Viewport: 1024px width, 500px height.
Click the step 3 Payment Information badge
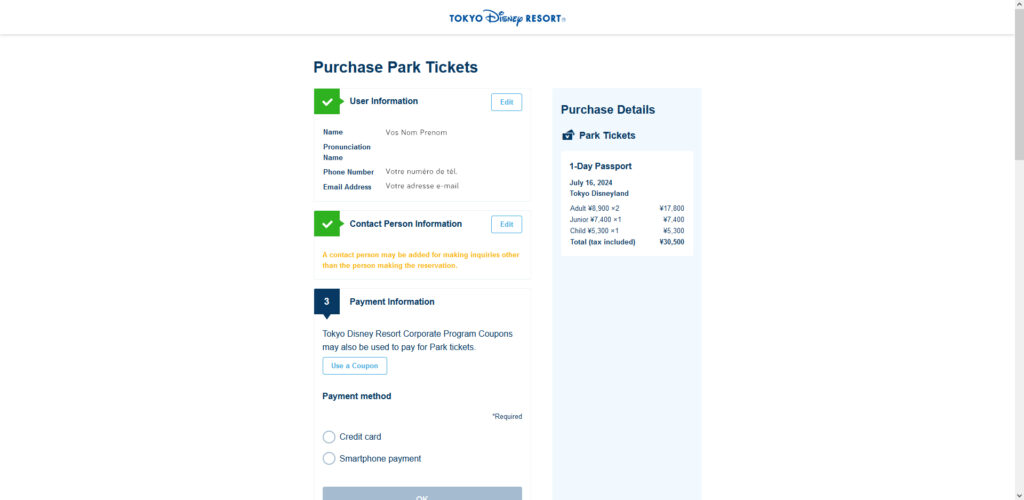click(327, 302)
